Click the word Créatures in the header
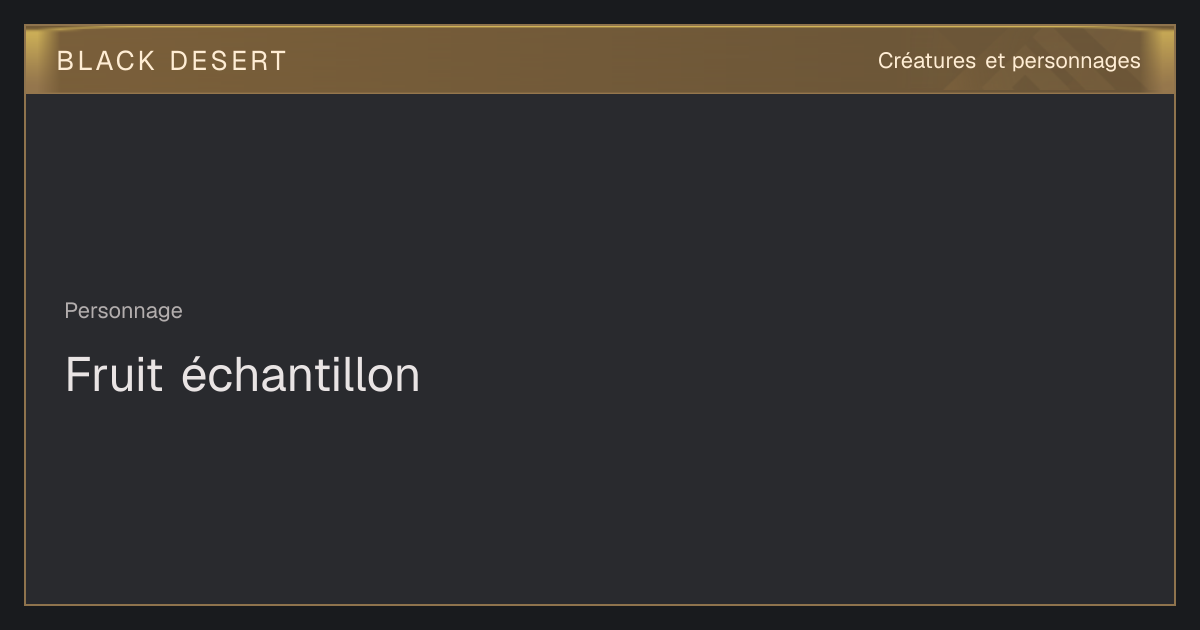Image resolution: width=1200 pixels, height=630 pixels. pos(927,61)
